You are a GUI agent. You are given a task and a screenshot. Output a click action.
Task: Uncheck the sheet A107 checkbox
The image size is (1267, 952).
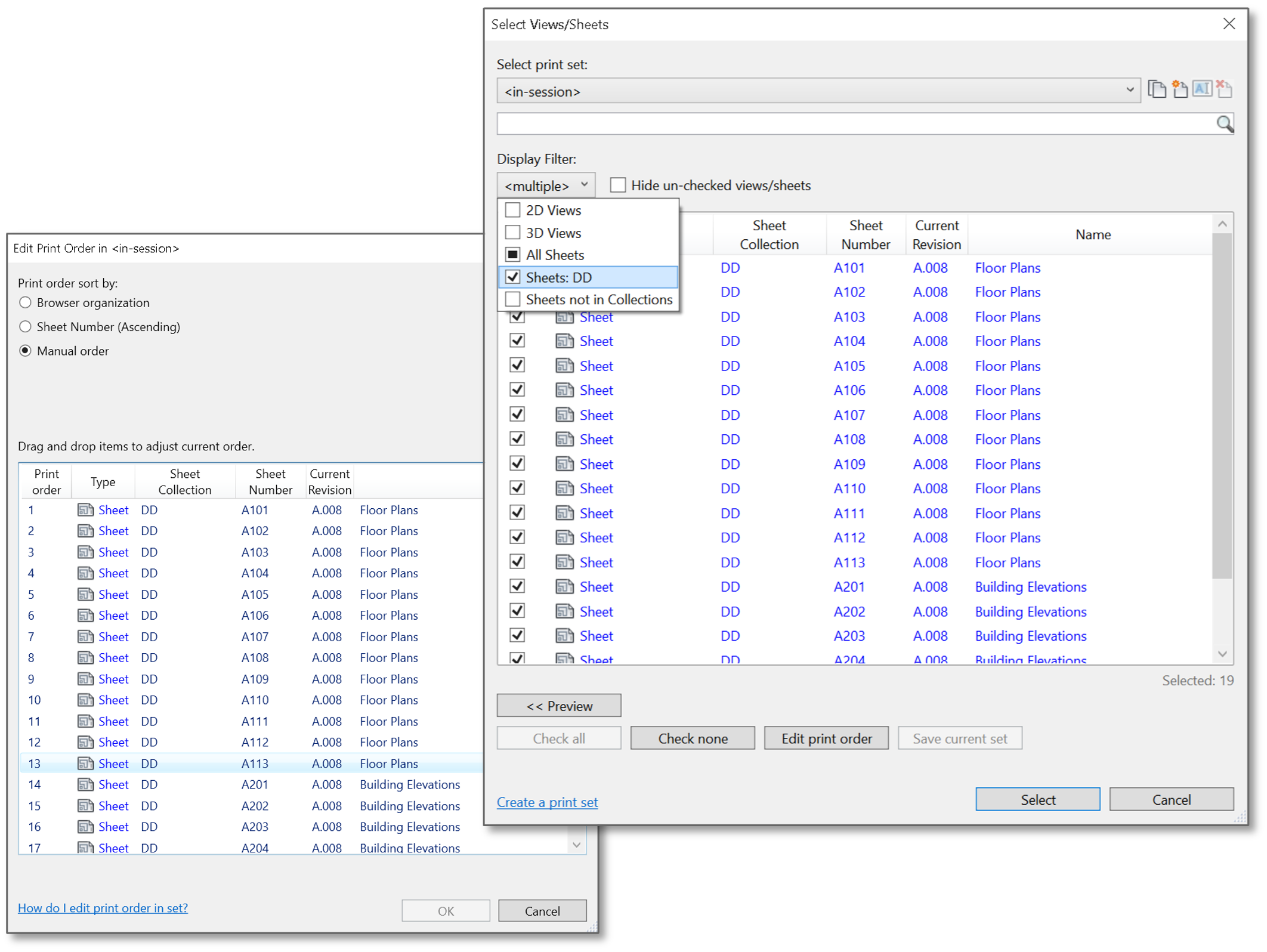[x=517, y=415]
